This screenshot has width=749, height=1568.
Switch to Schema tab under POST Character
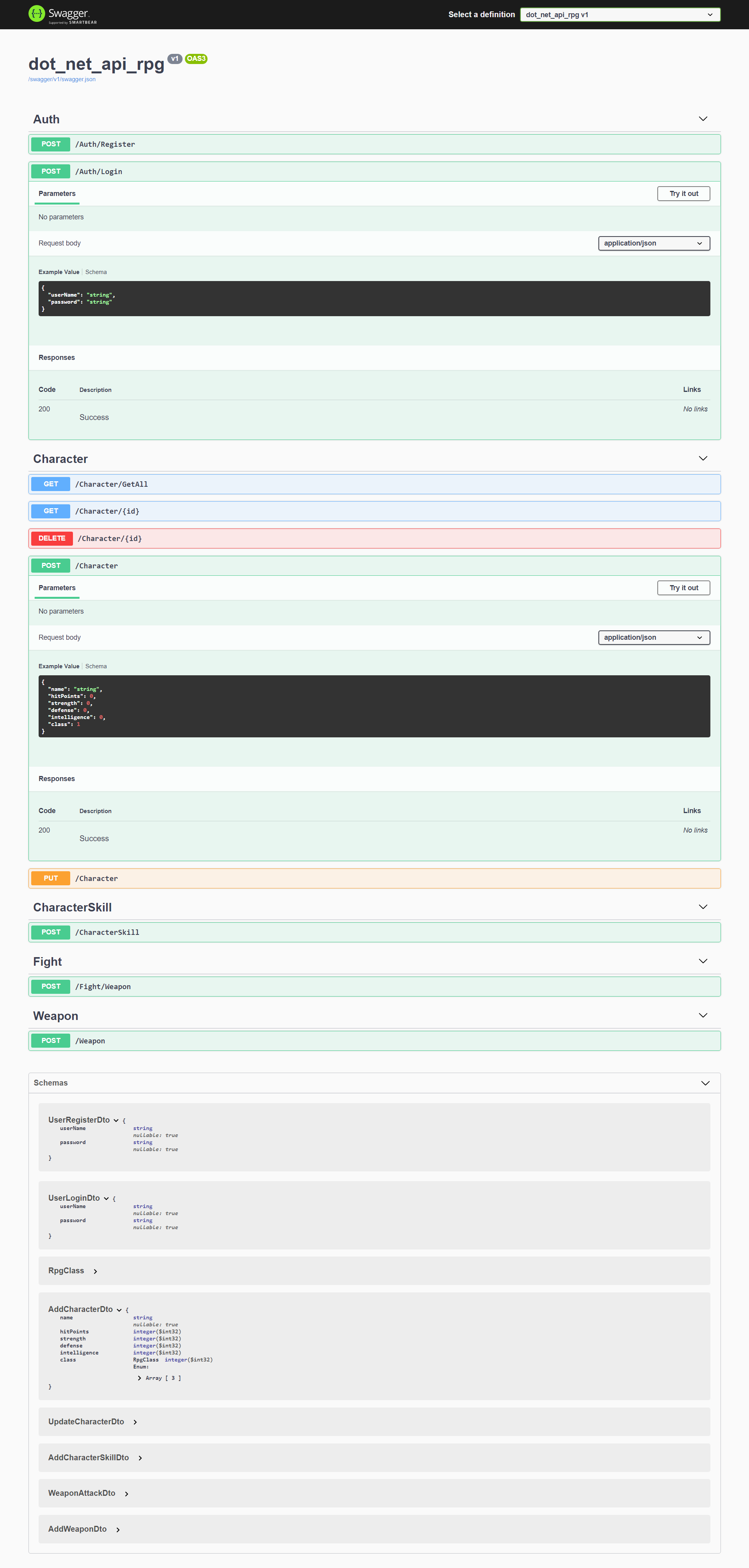pyautogui.click(x=96, y=667)
